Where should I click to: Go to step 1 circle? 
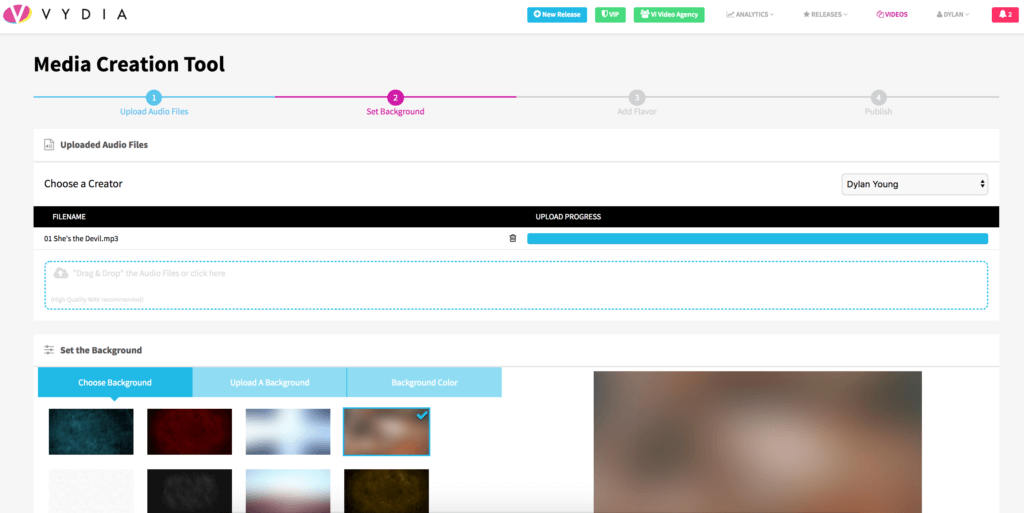pyautogui.click(x=153, y=97)
